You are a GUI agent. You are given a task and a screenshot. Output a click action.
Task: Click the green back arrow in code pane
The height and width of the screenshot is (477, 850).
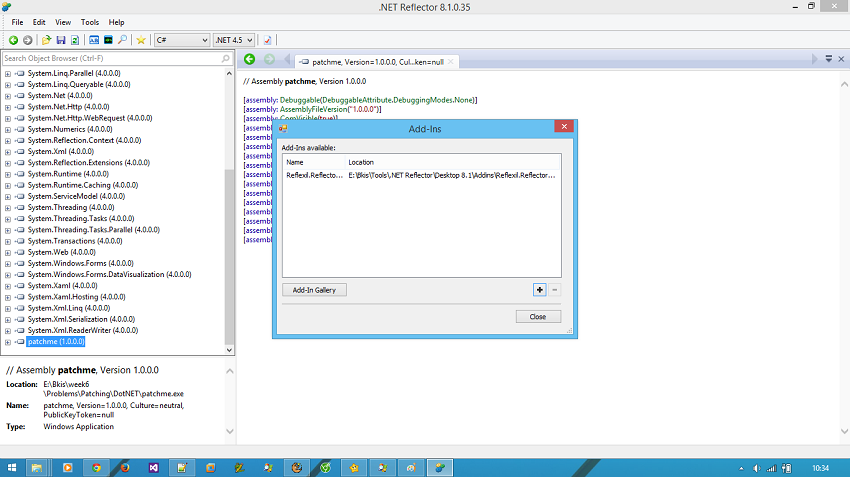[249, 59]
